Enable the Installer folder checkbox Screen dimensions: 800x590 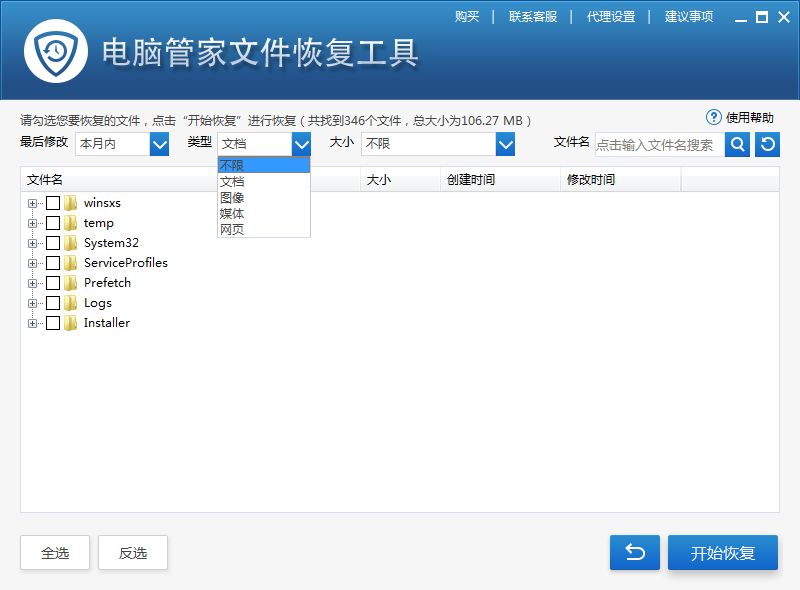53,323
